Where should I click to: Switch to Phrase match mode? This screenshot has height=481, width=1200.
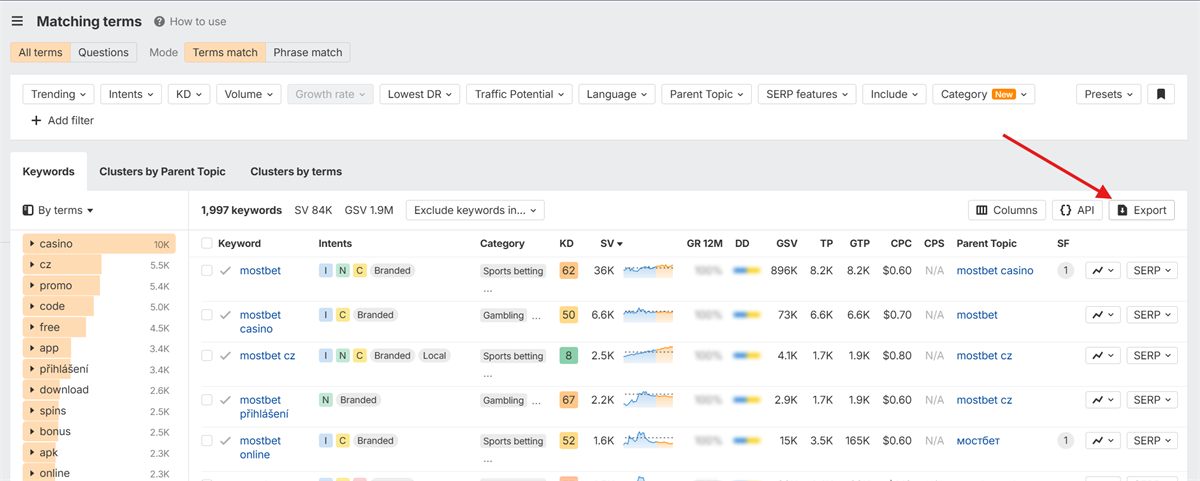[308, 52]
